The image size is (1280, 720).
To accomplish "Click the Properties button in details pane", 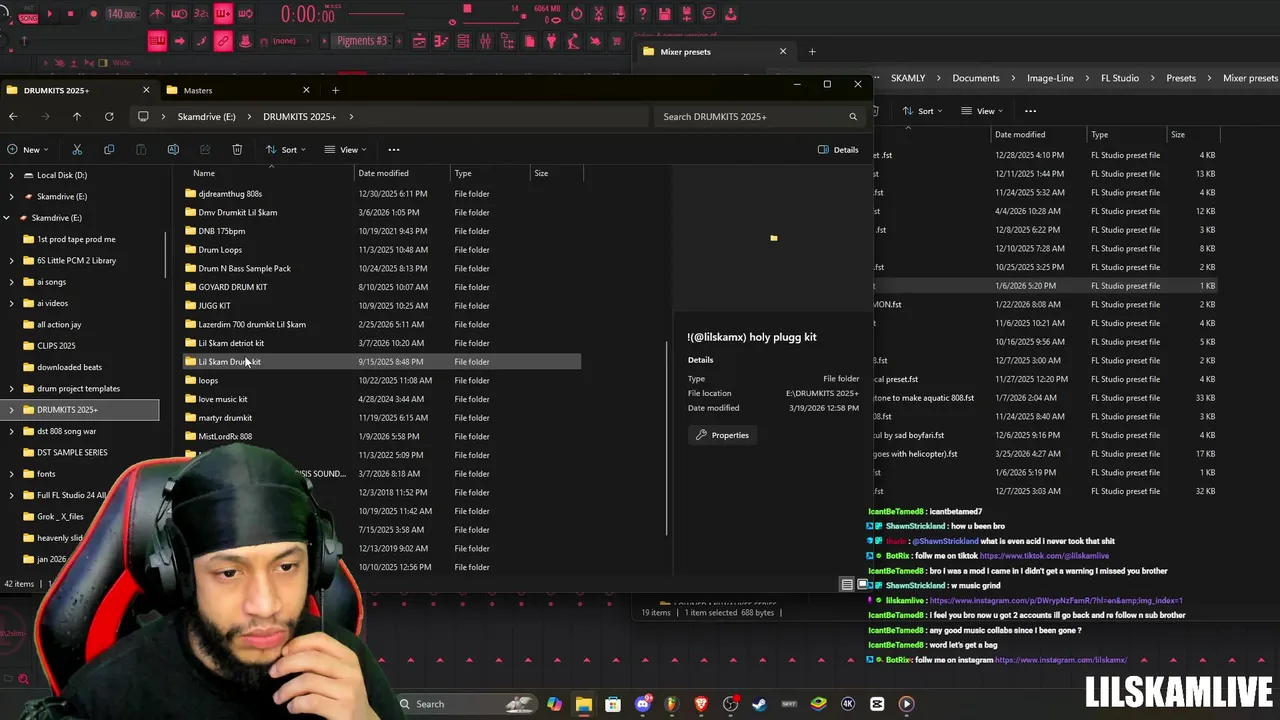I will click(722, 435).
